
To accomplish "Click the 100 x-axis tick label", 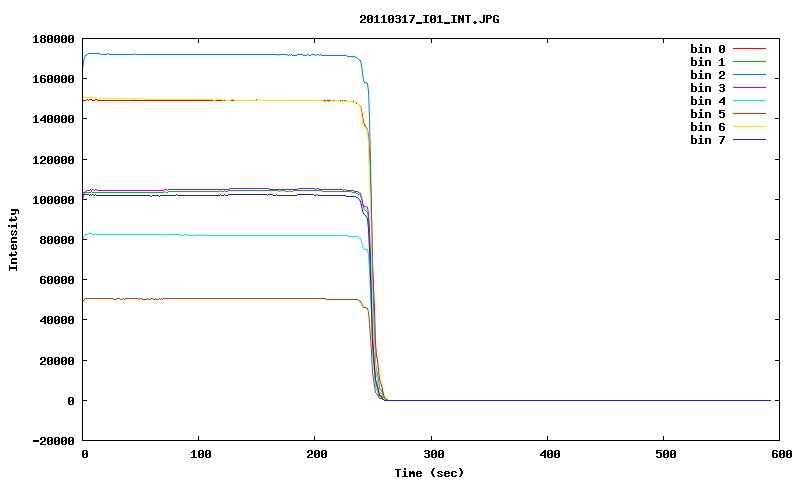I will (x=201, y=454).
